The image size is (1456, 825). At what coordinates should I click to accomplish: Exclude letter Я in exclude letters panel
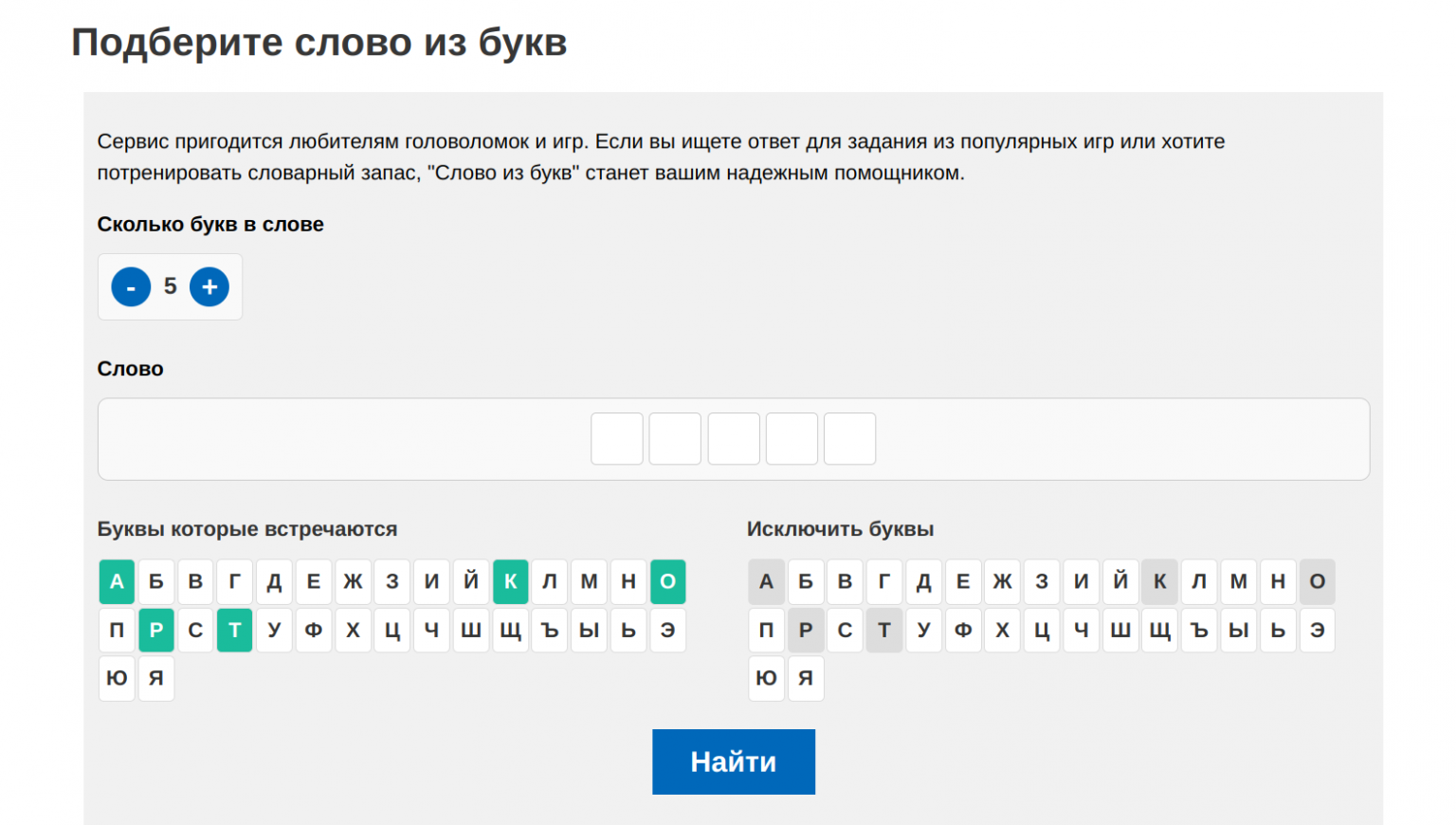point(806,678)
